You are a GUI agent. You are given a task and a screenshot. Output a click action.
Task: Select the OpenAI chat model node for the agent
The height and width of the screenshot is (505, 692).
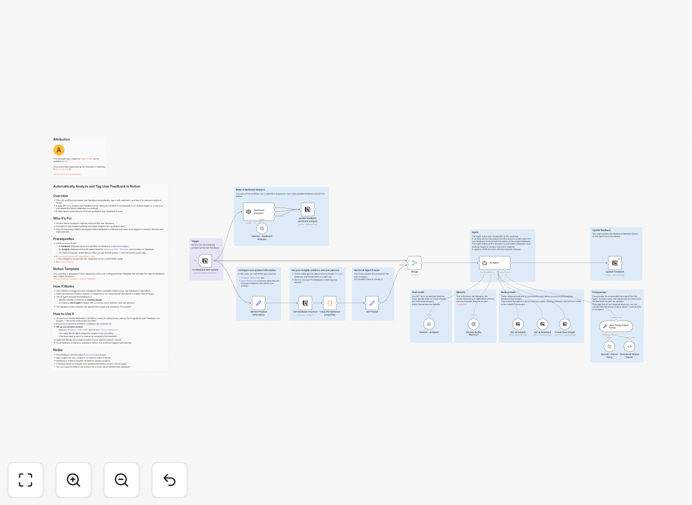tap(429, 324)
